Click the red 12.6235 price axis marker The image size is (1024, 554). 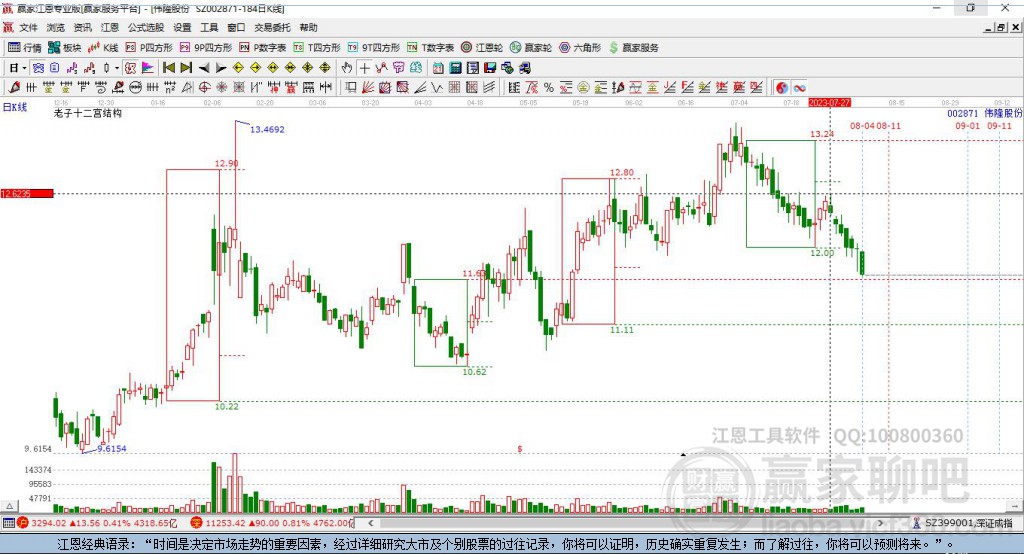pyautogui.click(x=27, y=193)
